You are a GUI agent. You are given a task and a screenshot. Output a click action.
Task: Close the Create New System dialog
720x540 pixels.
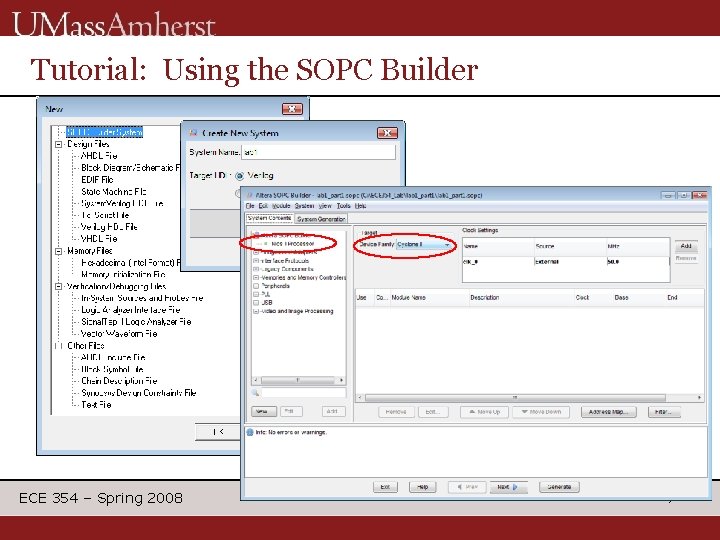tap(387, 133)
